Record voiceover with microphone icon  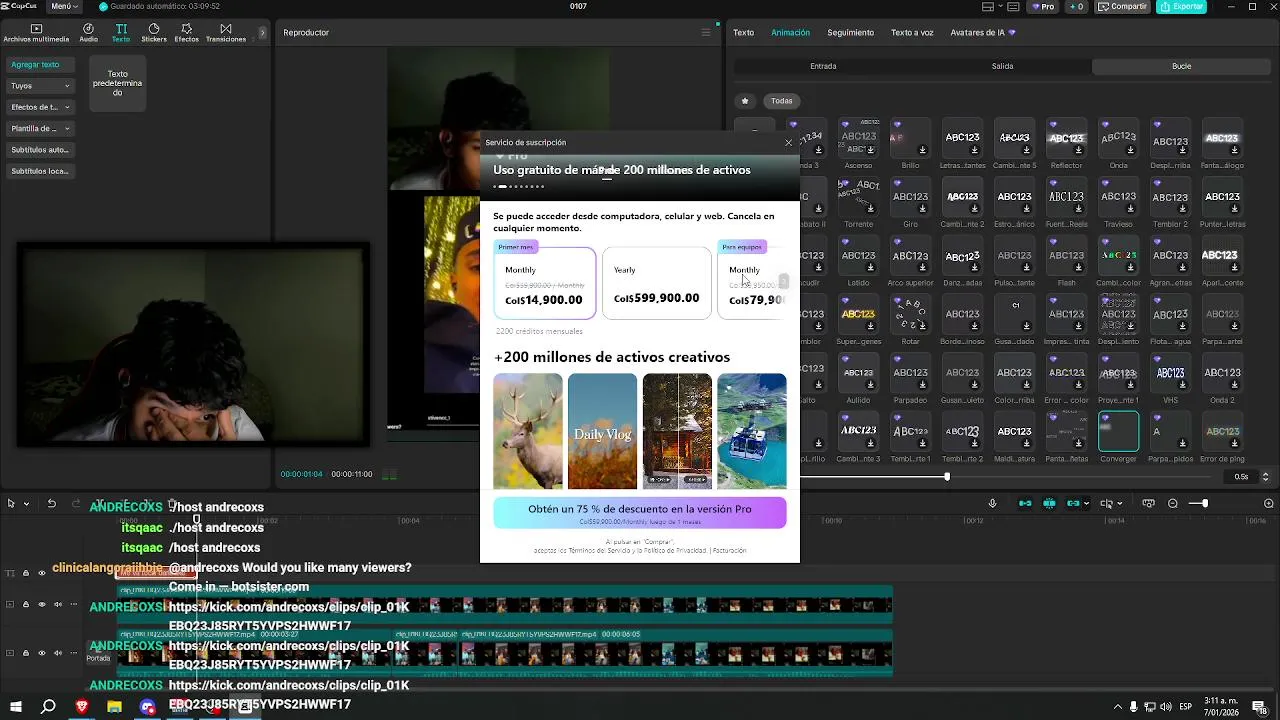click(992, 504)
